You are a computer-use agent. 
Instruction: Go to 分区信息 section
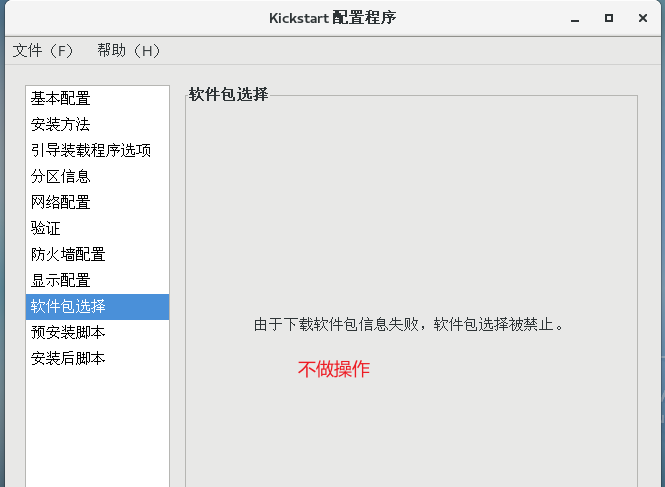pos(98,176)
